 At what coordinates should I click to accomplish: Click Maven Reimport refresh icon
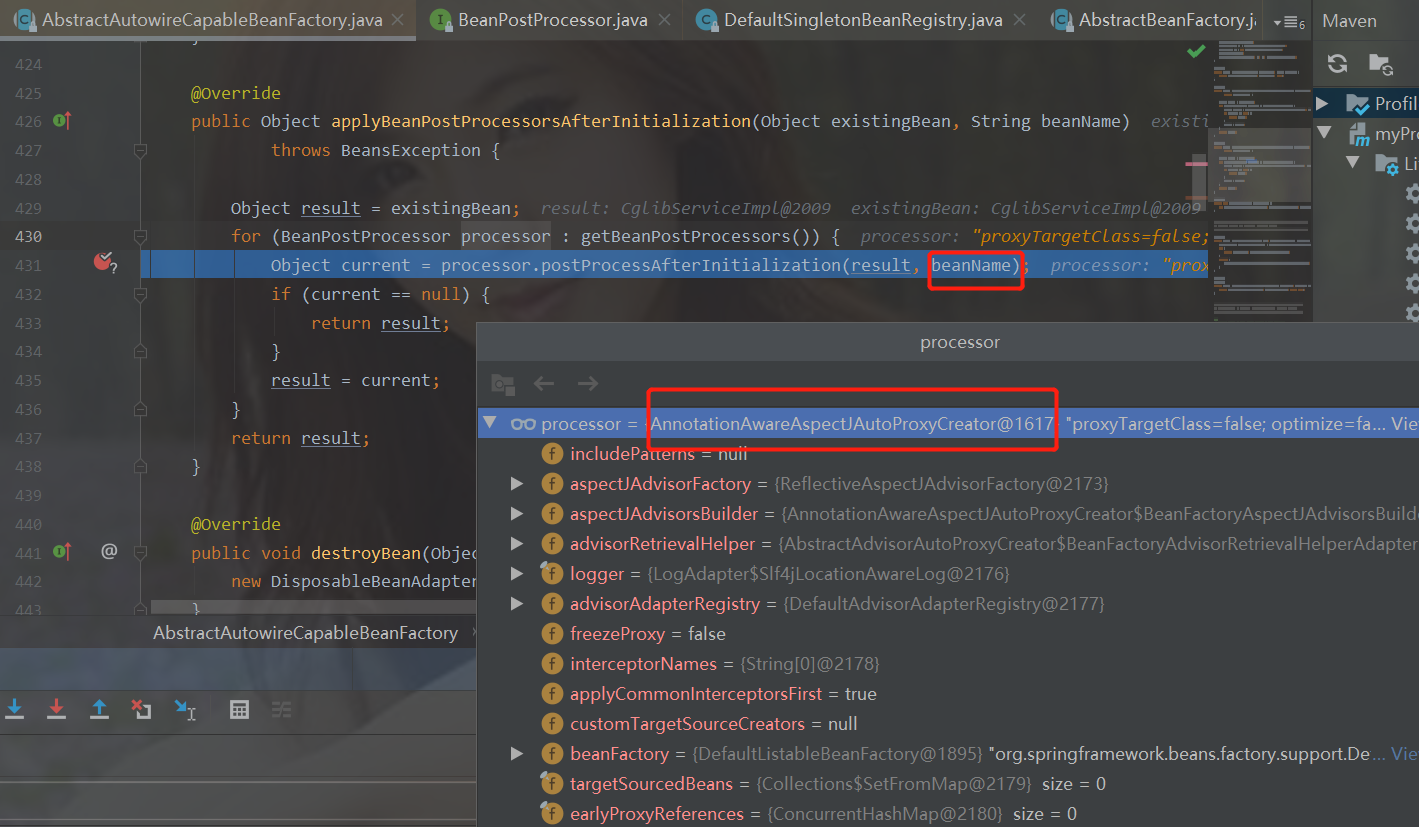pyautogui.click(x=1337, y=64)
